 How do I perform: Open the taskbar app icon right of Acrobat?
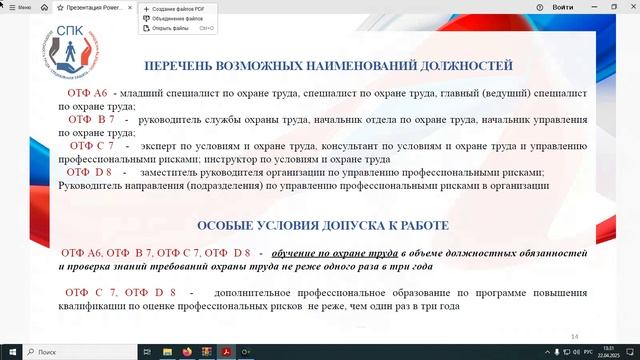click(x=246, y=352)
